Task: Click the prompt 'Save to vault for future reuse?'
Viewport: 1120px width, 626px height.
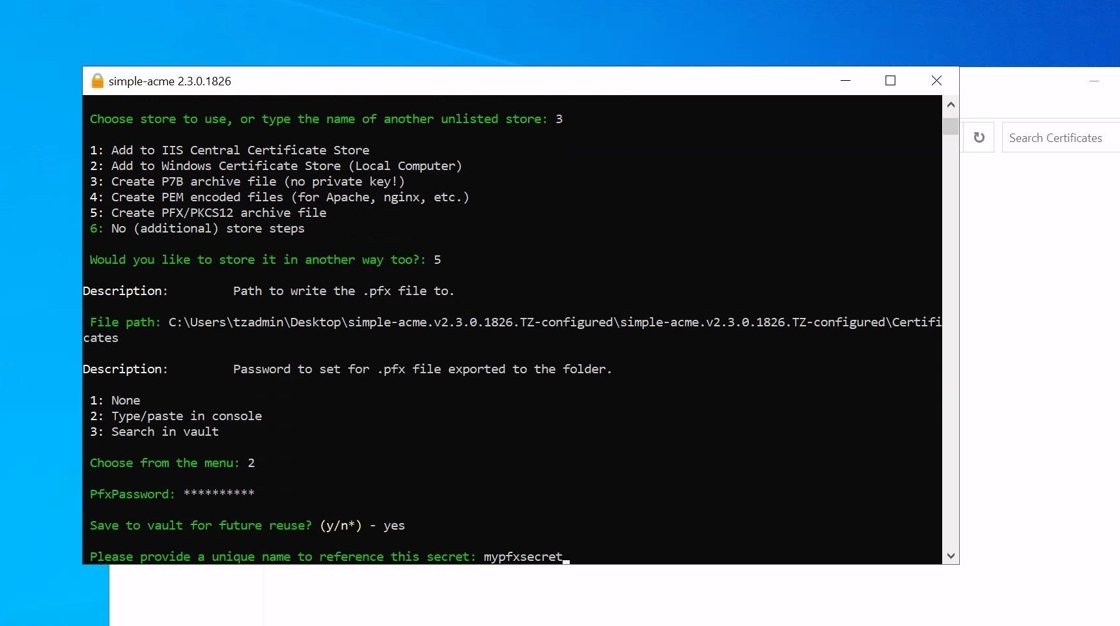Action: (x=201, y=526)
